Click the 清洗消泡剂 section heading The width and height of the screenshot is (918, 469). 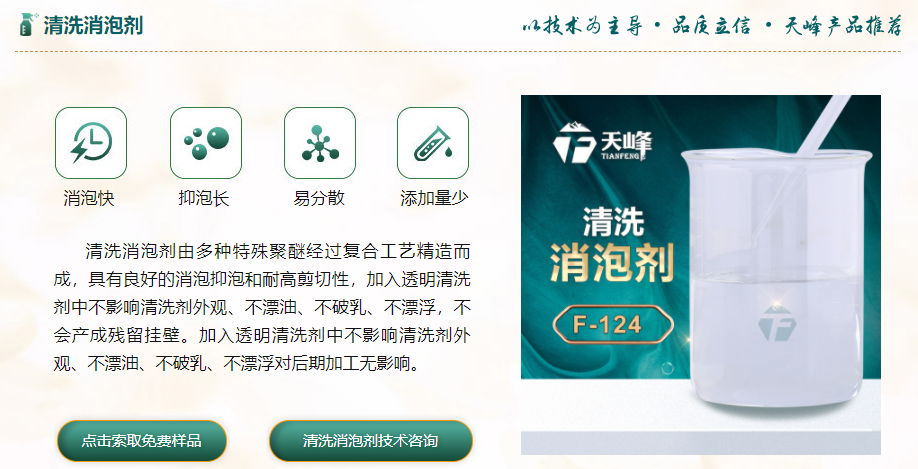(93, 25)
